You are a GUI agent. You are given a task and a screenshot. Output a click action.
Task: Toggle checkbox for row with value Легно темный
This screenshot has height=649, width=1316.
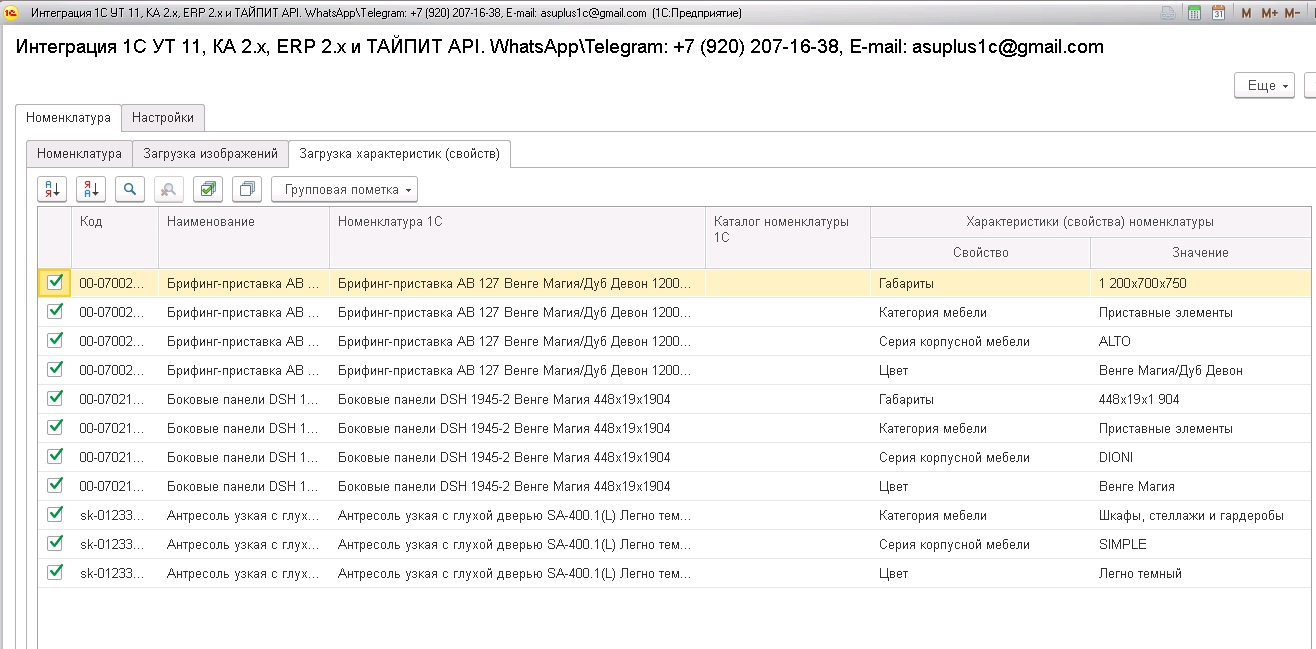pyautogui.click(x=55, y=572)
